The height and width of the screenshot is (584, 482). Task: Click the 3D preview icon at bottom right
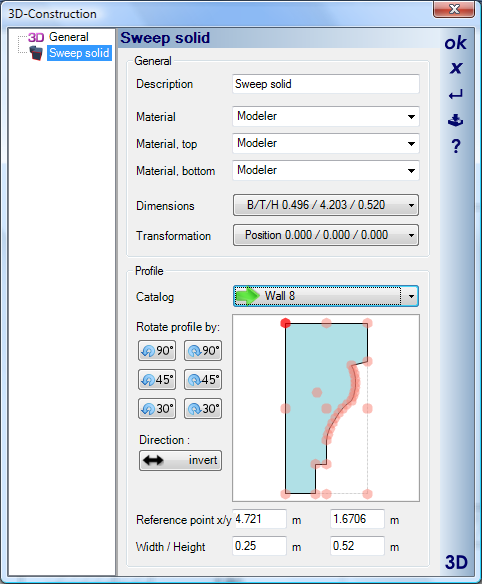[456, 562]
